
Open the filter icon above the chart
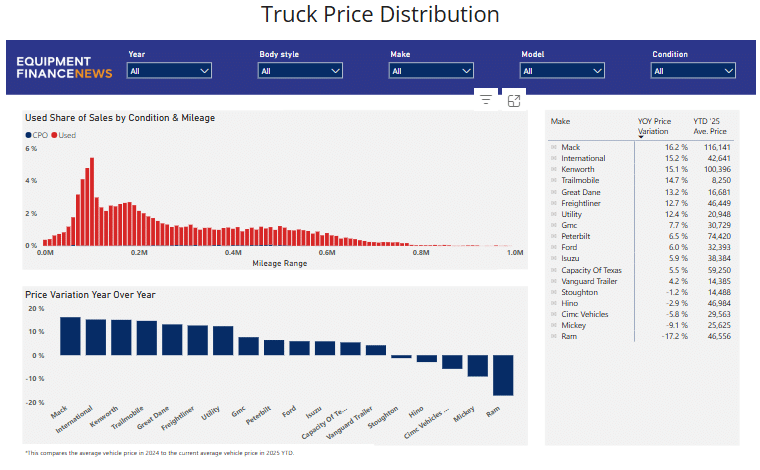[x=486, y=100]
